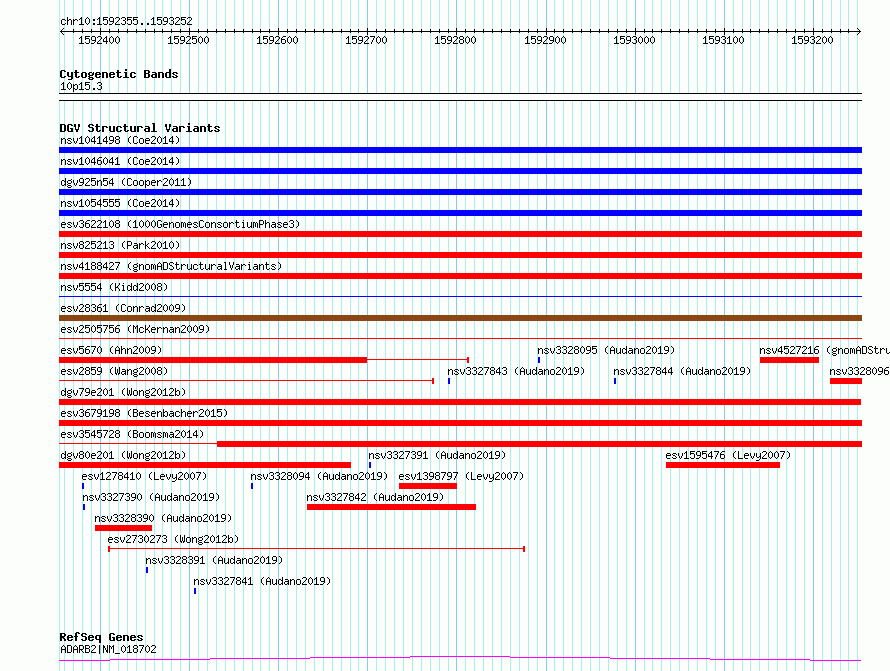Open esv1595476 (Levy2007) label

tap(728, 455)
